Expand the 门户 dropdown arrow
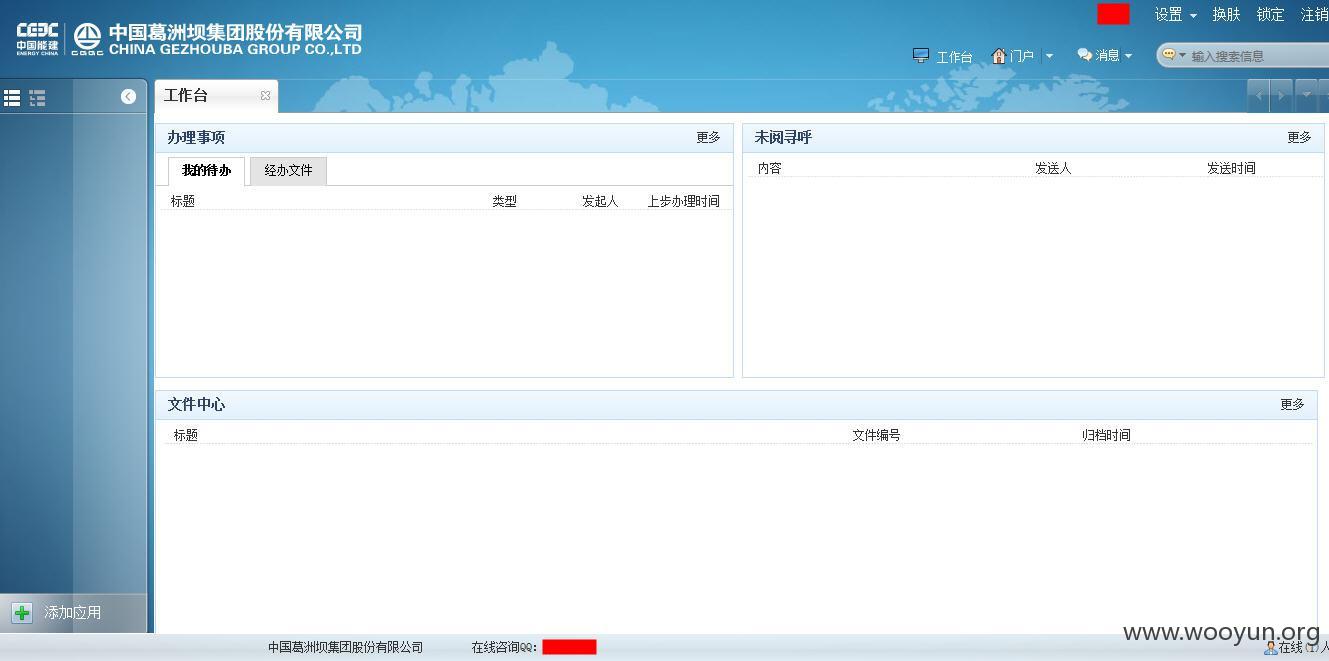 coord(1049,56)
